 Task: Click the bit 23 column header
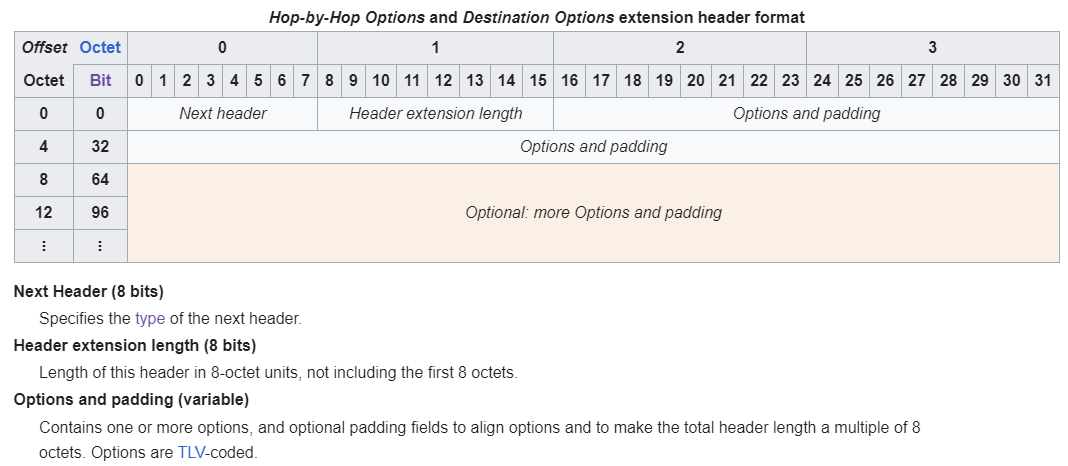(790, 80)
